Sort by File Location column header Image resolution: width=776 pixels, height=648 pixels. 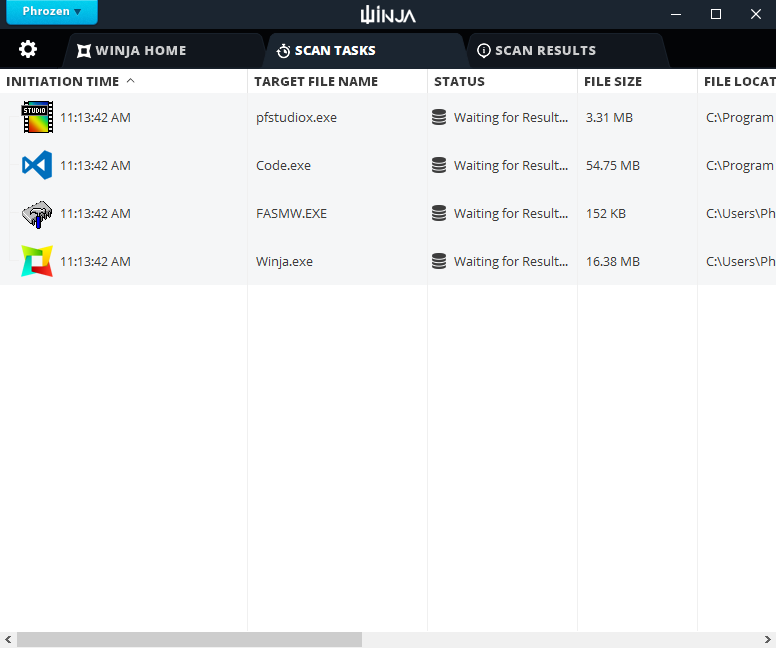tap(737, 81)
